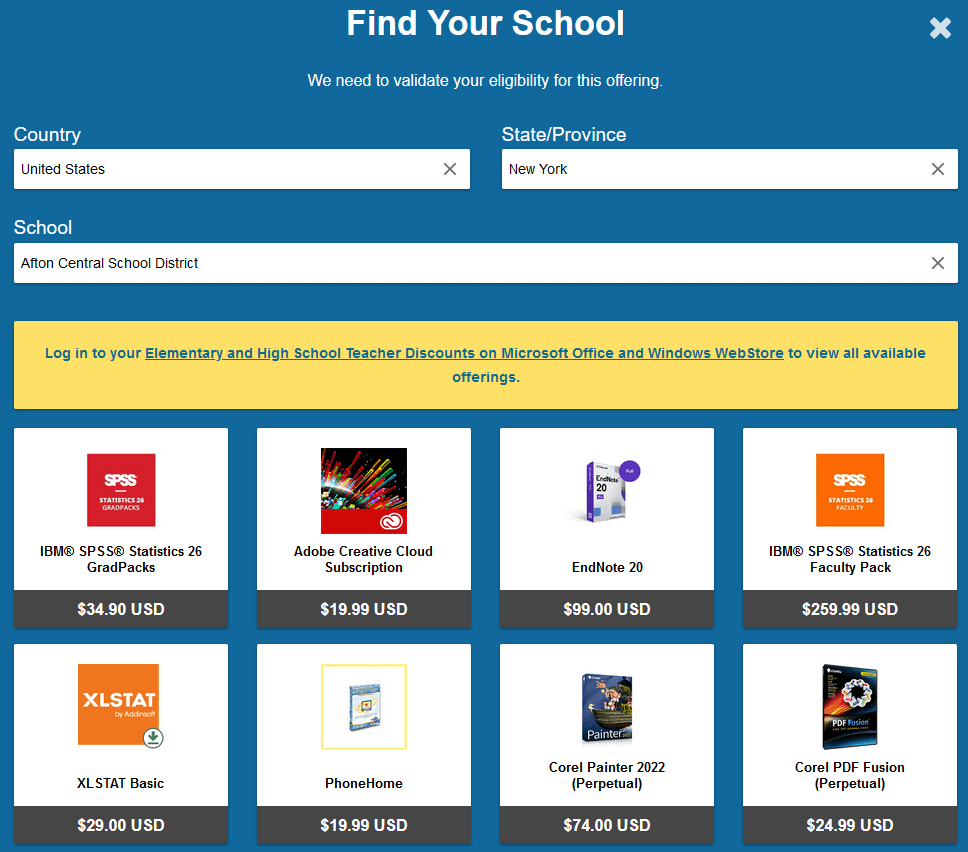Select the EndNote 20 box icon
Screen dimensions: 968x852
607,490
